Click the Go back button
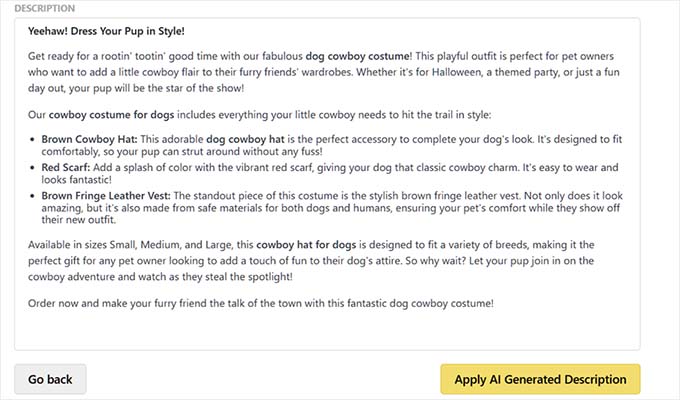Viewport: 680px width, 400px height. click(50, 379)
